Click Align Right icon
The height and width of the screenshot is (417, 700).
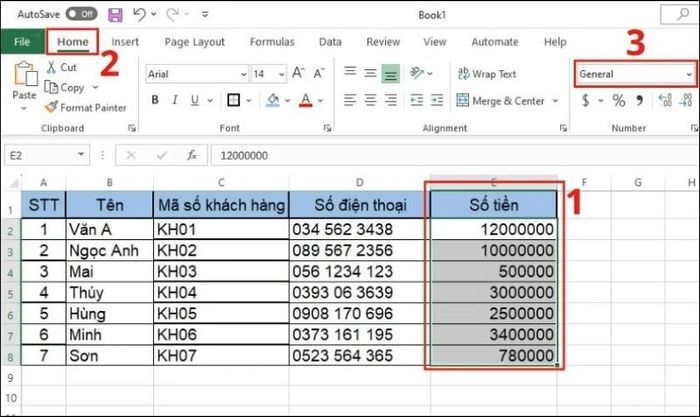pyautogui.click(x=391, y=100)
